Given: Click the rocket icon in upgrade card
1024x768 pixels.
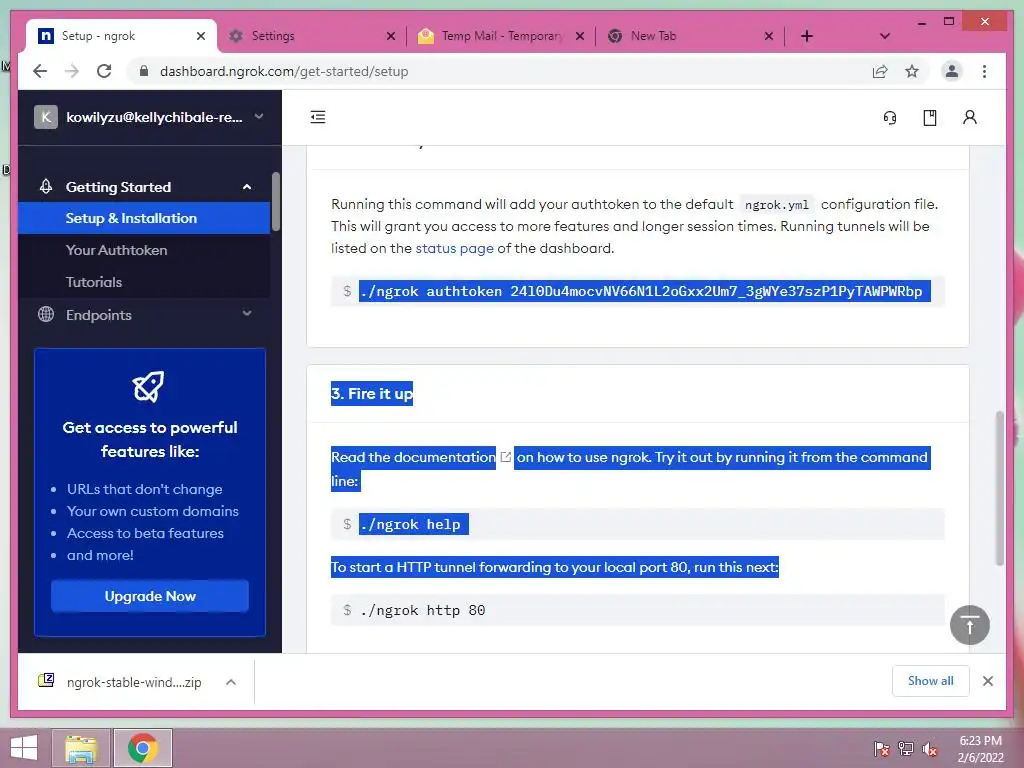Looking at the screenshot, I should pyautogui.click(x=149, y=386).
